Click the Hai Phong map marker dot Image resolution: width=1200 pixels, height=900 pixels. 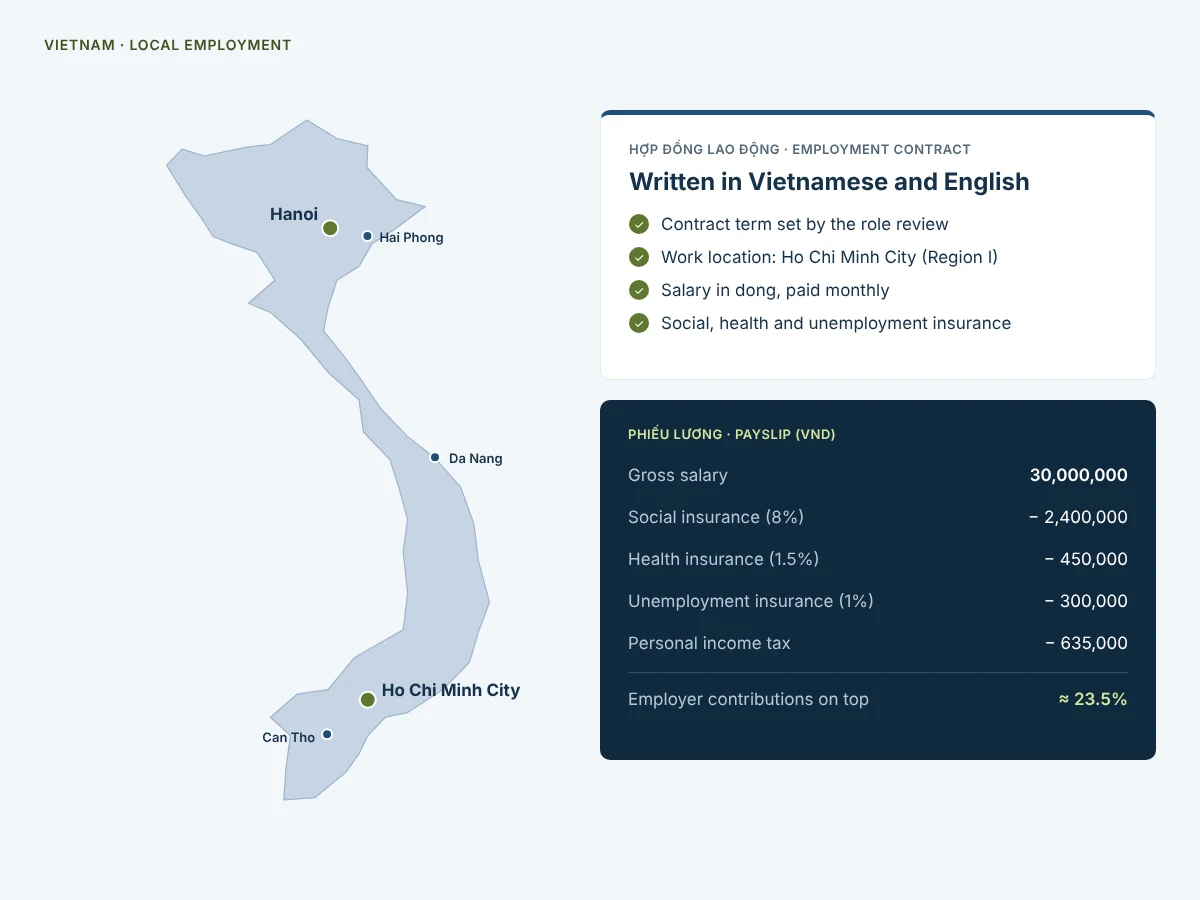(367, 236)
